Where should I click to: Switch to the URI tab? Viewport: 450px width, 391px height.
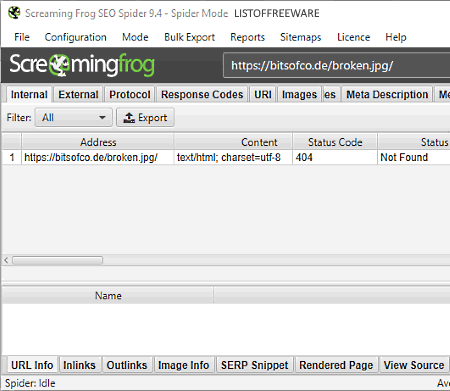click(263, 95)
